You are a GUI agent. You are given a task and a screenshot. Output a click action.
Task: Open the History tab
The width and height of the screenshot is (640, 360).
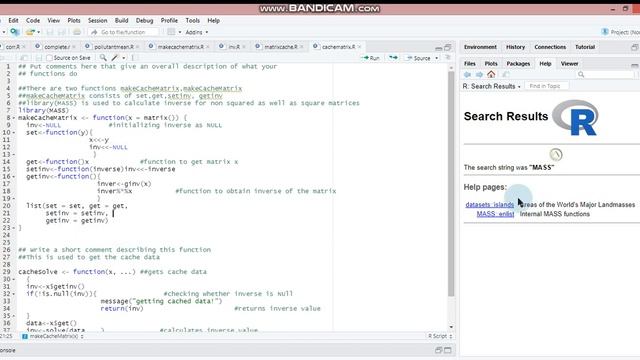[516, 47]
